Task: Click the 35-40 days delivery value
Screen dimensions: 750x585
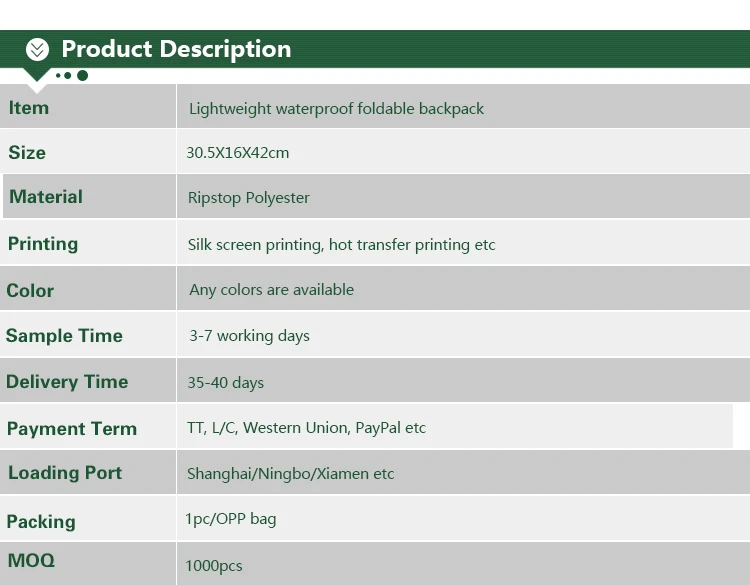Action: click(226, 383)
